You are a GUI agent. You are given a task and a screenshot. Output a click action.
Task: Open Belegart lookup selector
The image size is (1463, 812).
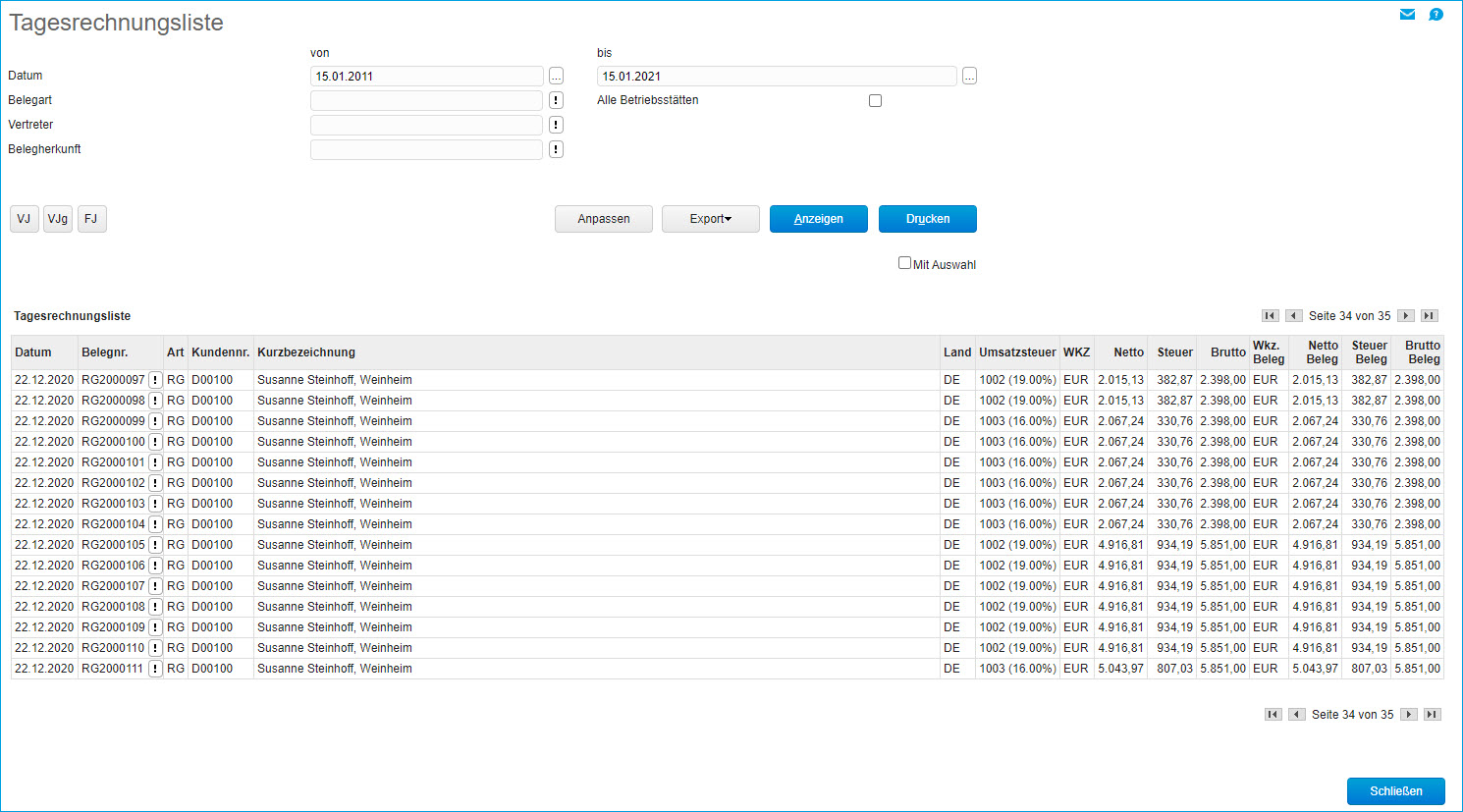tap(556, 100)
